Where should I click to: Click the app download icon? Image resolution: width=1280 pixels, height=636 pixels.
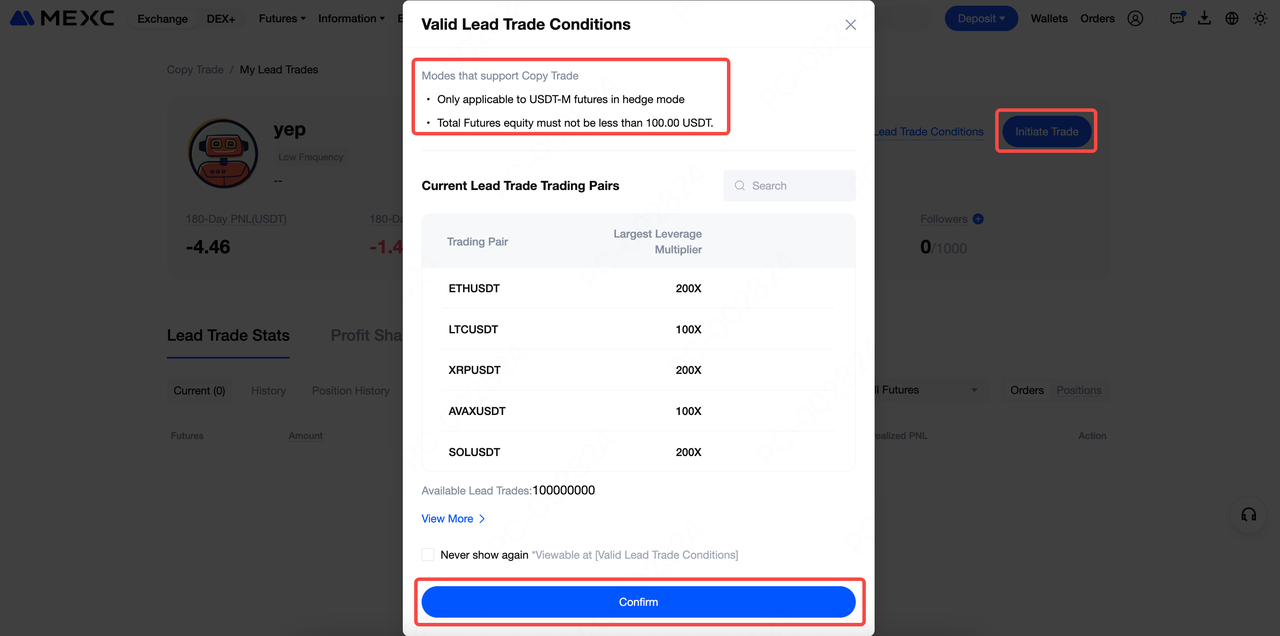click(1204, 18)
